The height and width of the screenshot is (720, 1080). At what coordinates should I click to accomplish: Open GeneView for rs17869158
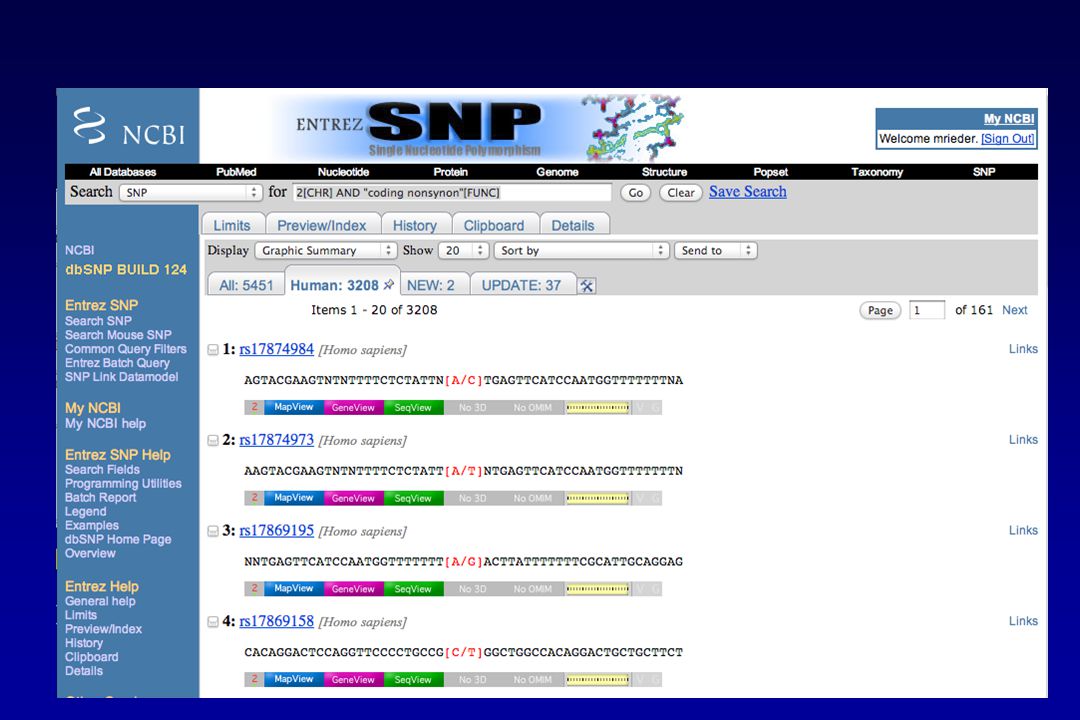click(353, 679)
